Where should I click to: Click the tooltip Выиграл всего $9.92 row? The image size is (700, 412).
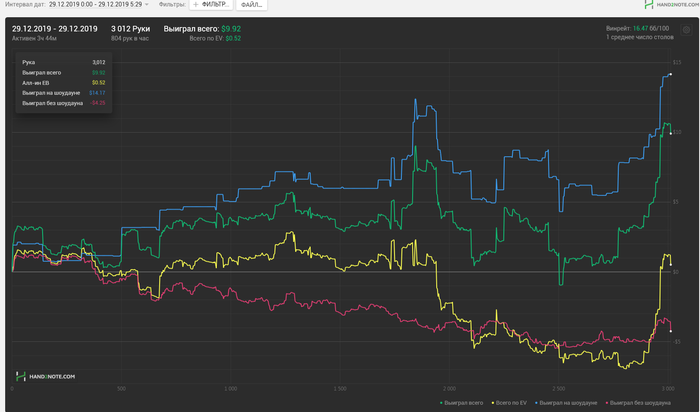click(x=64, y=73)
